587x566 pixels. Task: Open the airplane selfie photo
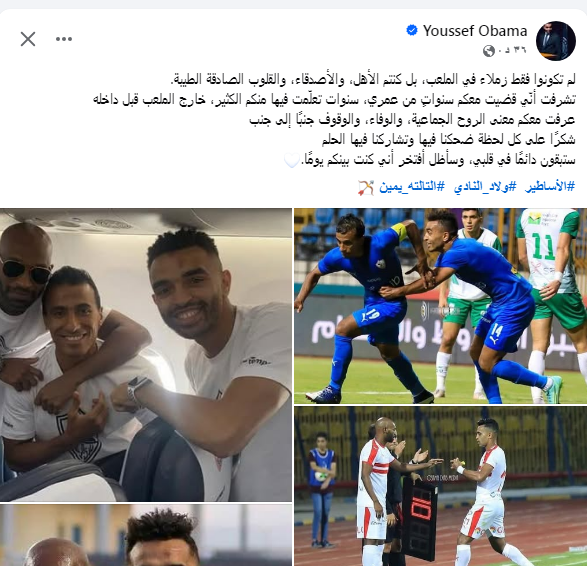[146, 355]
